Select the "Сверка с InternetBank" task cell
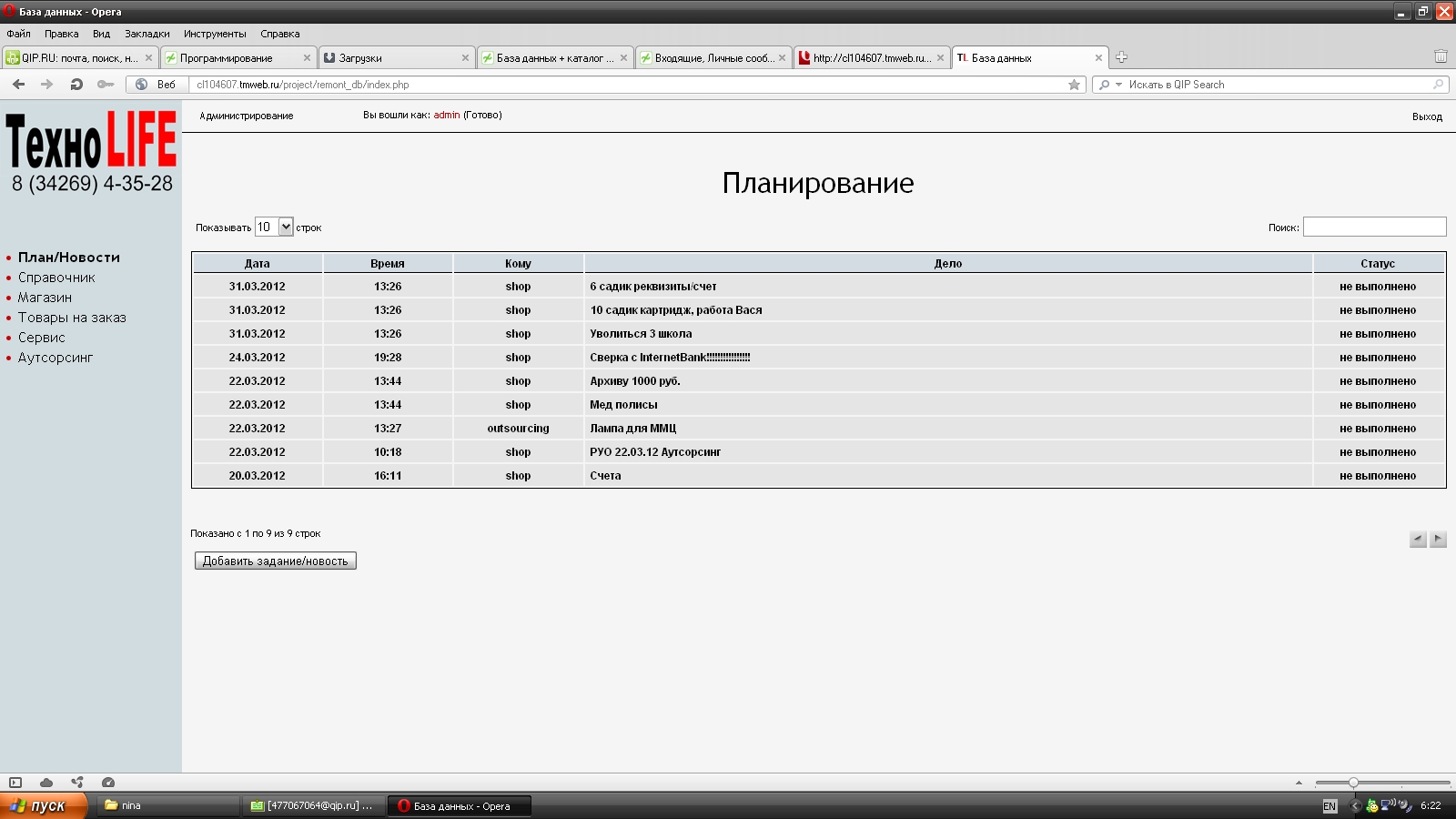Image resolution: width=1456 pixels, height=819 pixels. point(948,358)
